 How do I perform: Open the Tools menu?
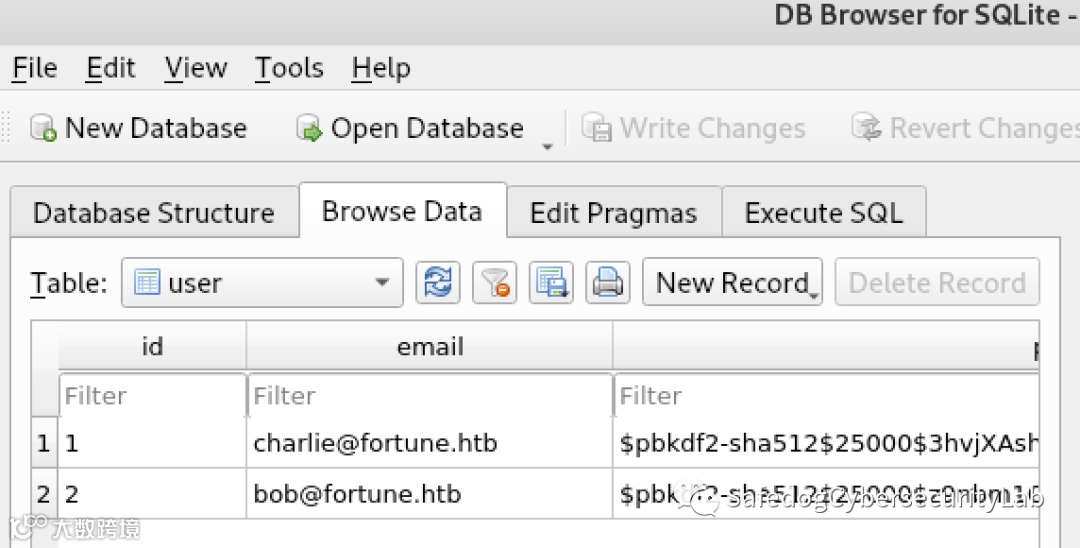pyautogui.click(x=289, y=68)
